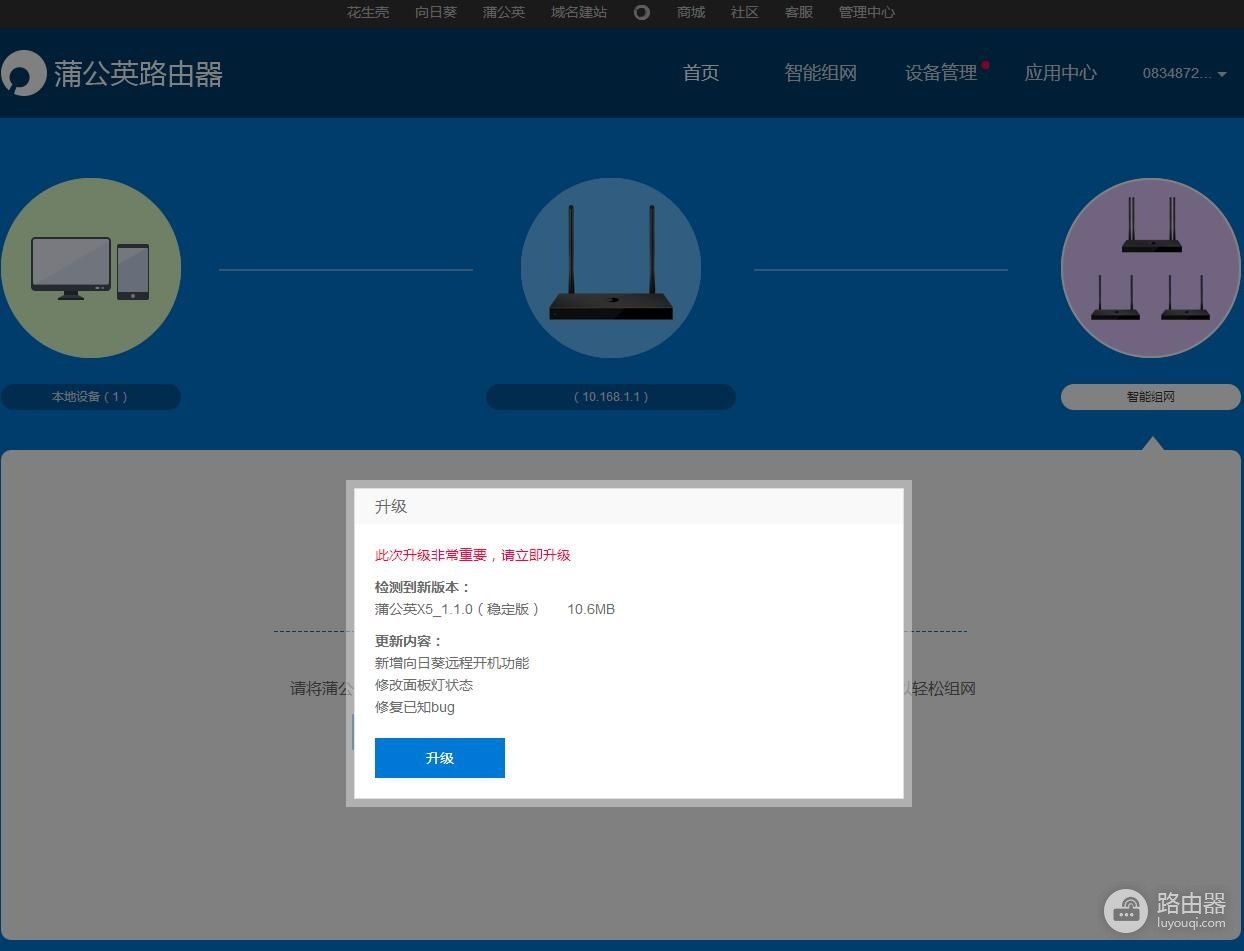The width and height of the screenshot is (1244, 951).
Task: Open the 管理中心 link
Action: click(867, 12)
